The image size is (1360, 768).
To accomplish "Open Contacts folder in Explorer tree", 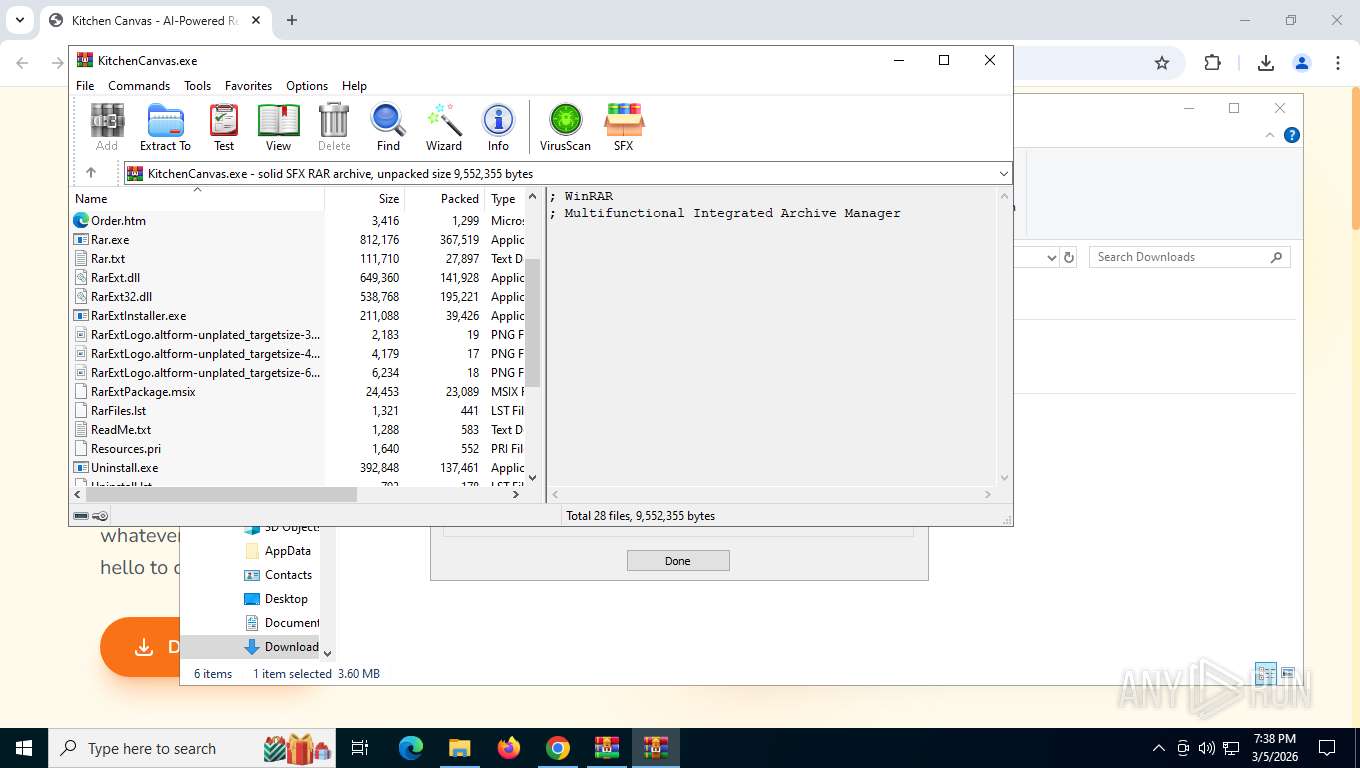I will point(288,575).
